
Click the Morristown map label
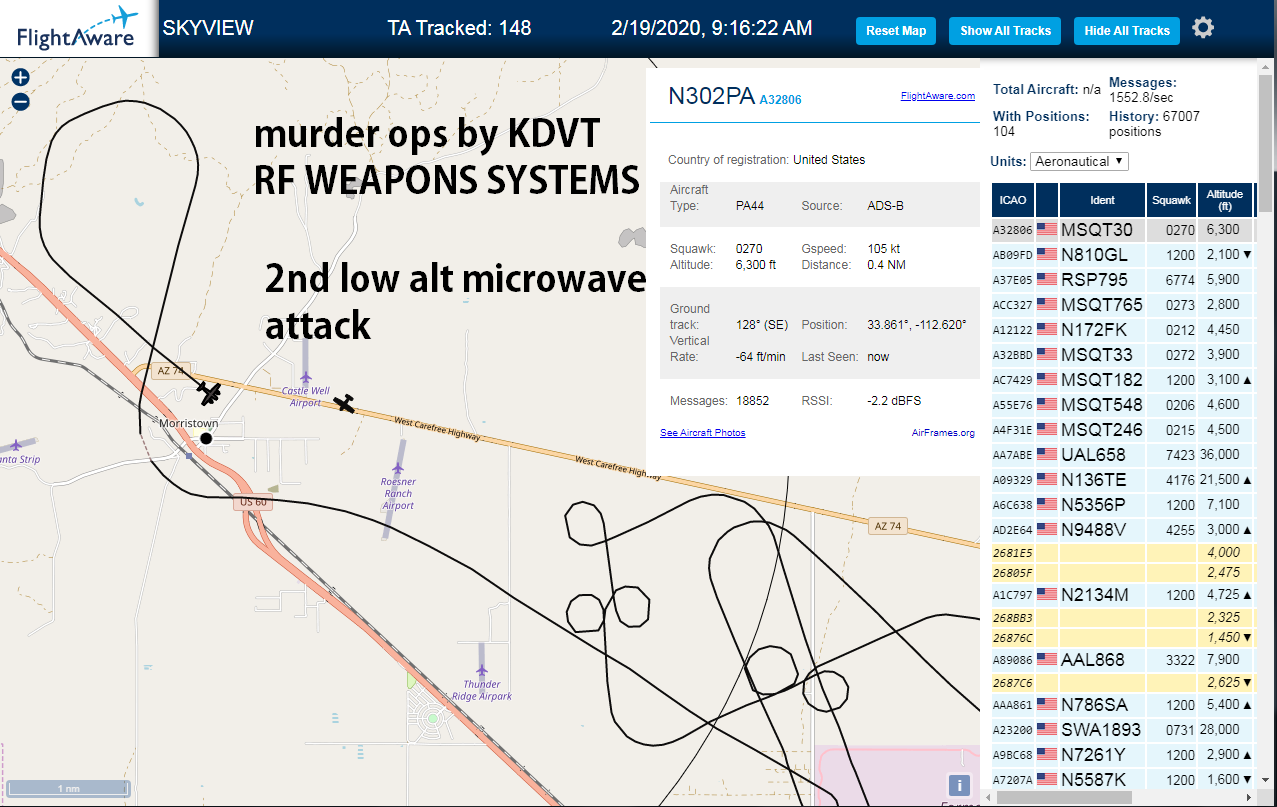pyautogui.click(x=189, y=424)
